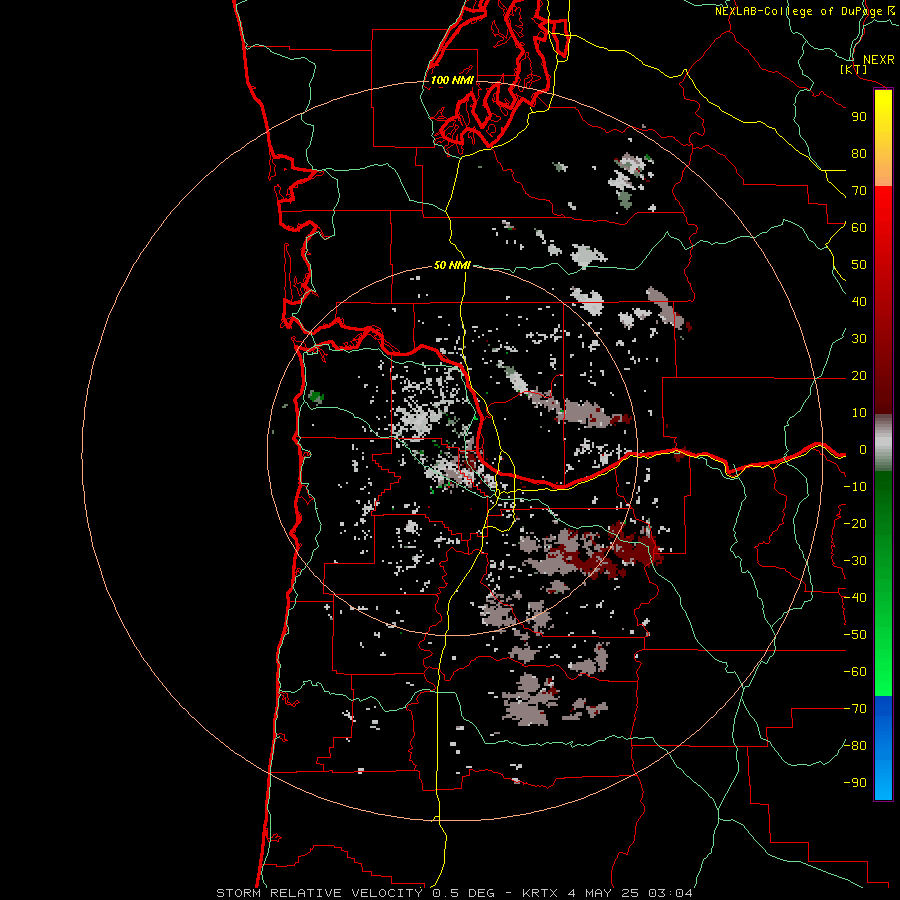
Task: Select the 60 value on the velocity scale
Action: [x=859, y=227]
